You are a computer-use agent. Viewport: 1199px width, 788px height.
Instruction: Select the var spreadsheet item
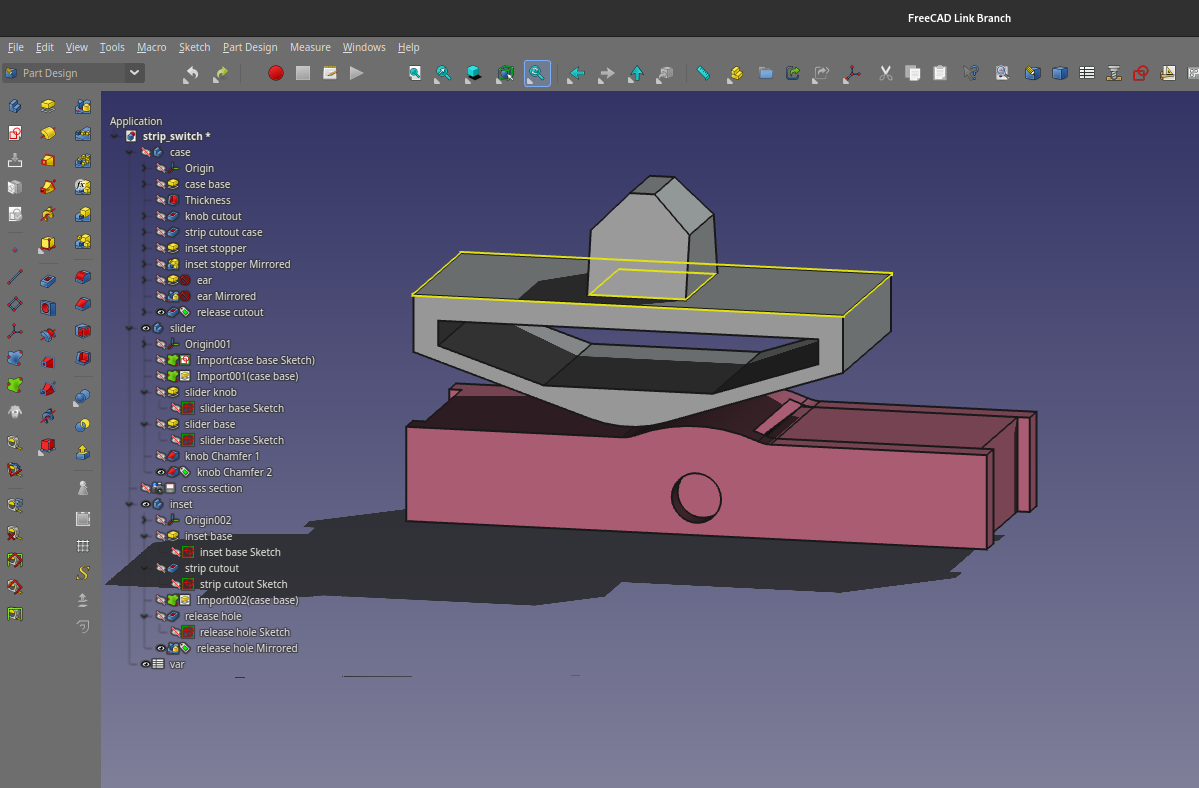(177, 664)
